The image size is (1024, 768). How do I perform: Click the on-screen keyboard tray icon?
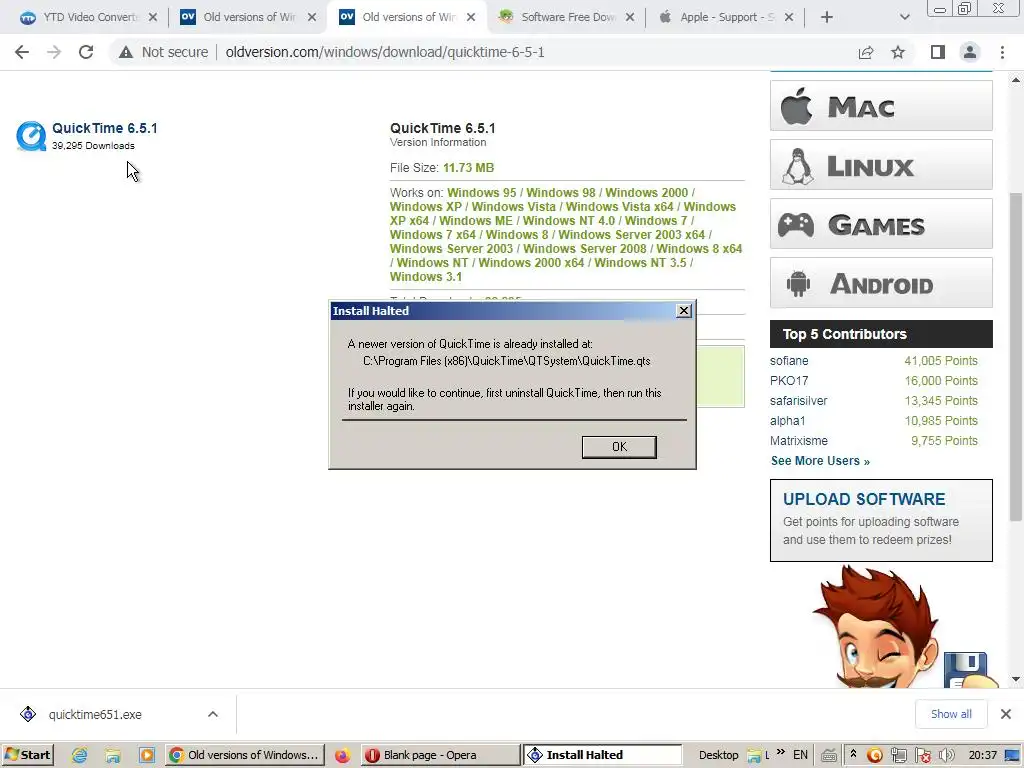tap(829, 756)
